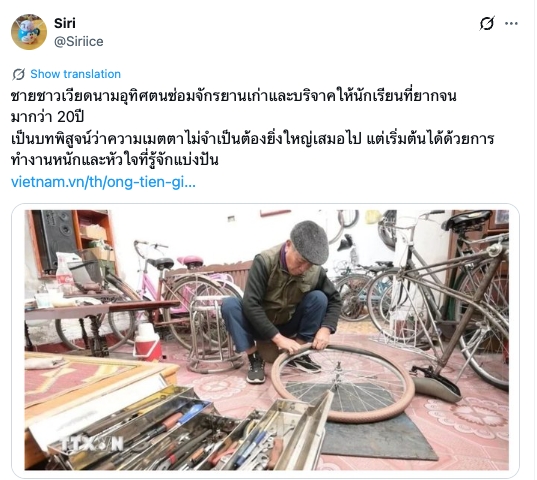Click the bicycle wheel on the floor in the photo

pyautogui.click(x=342, y=383)
